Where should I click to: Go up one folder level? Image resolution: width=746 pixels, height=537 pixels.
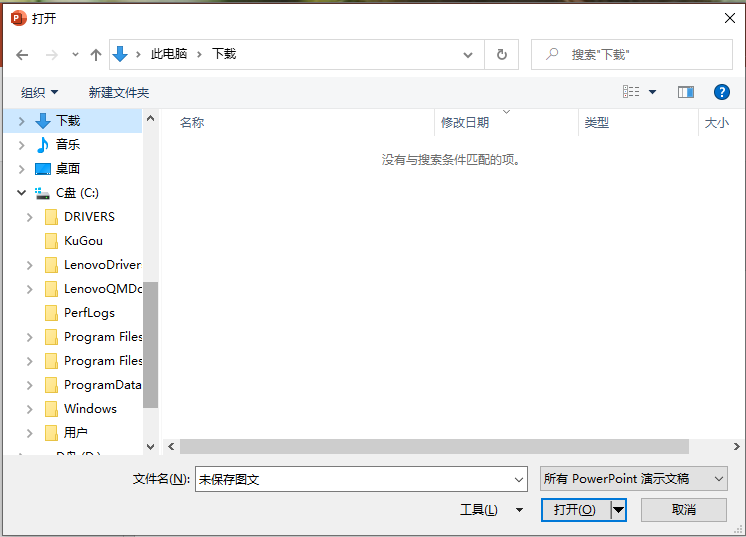point(96,55)
